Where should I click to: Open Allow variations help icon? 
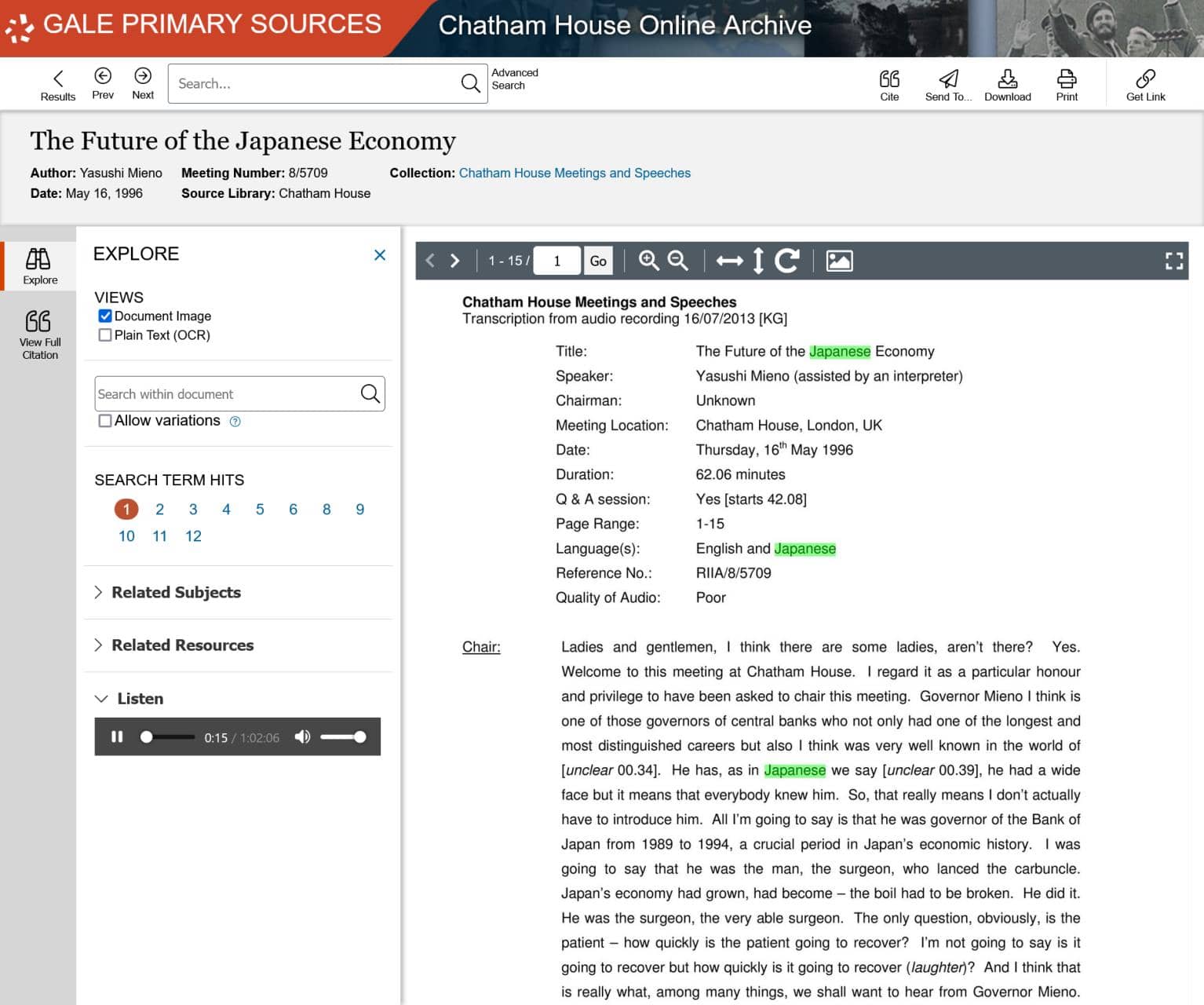point(235,422)
